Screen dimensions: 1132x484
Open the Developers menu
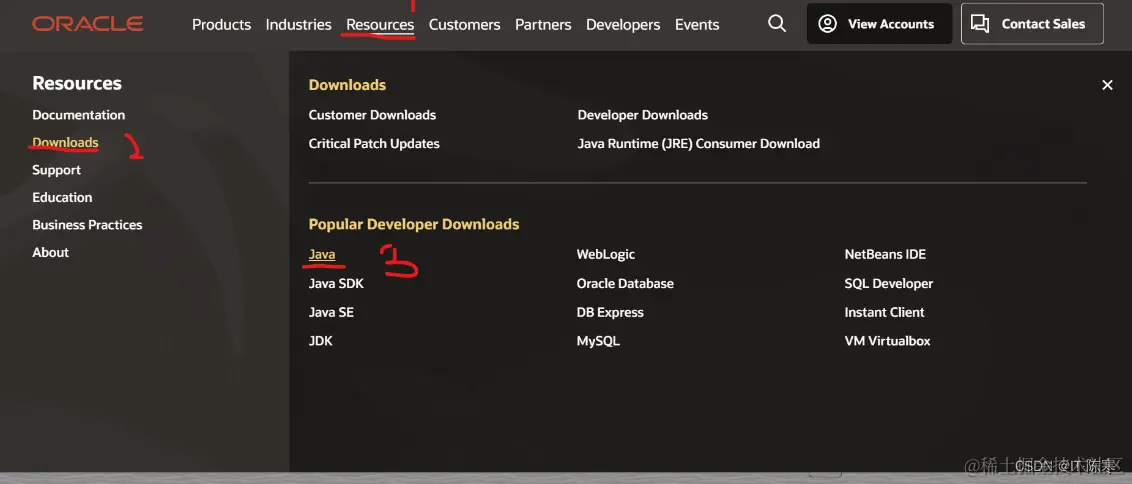coord(623,25)
